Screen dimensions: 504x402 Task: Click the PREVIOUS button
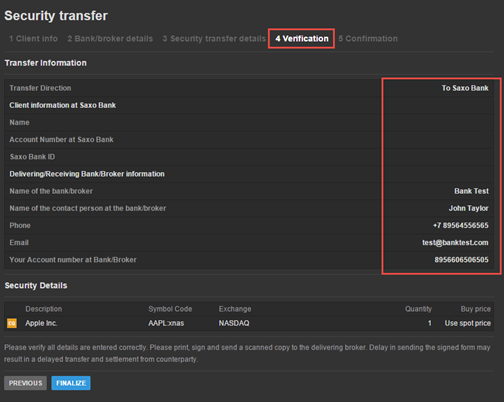tap(25, 383)
